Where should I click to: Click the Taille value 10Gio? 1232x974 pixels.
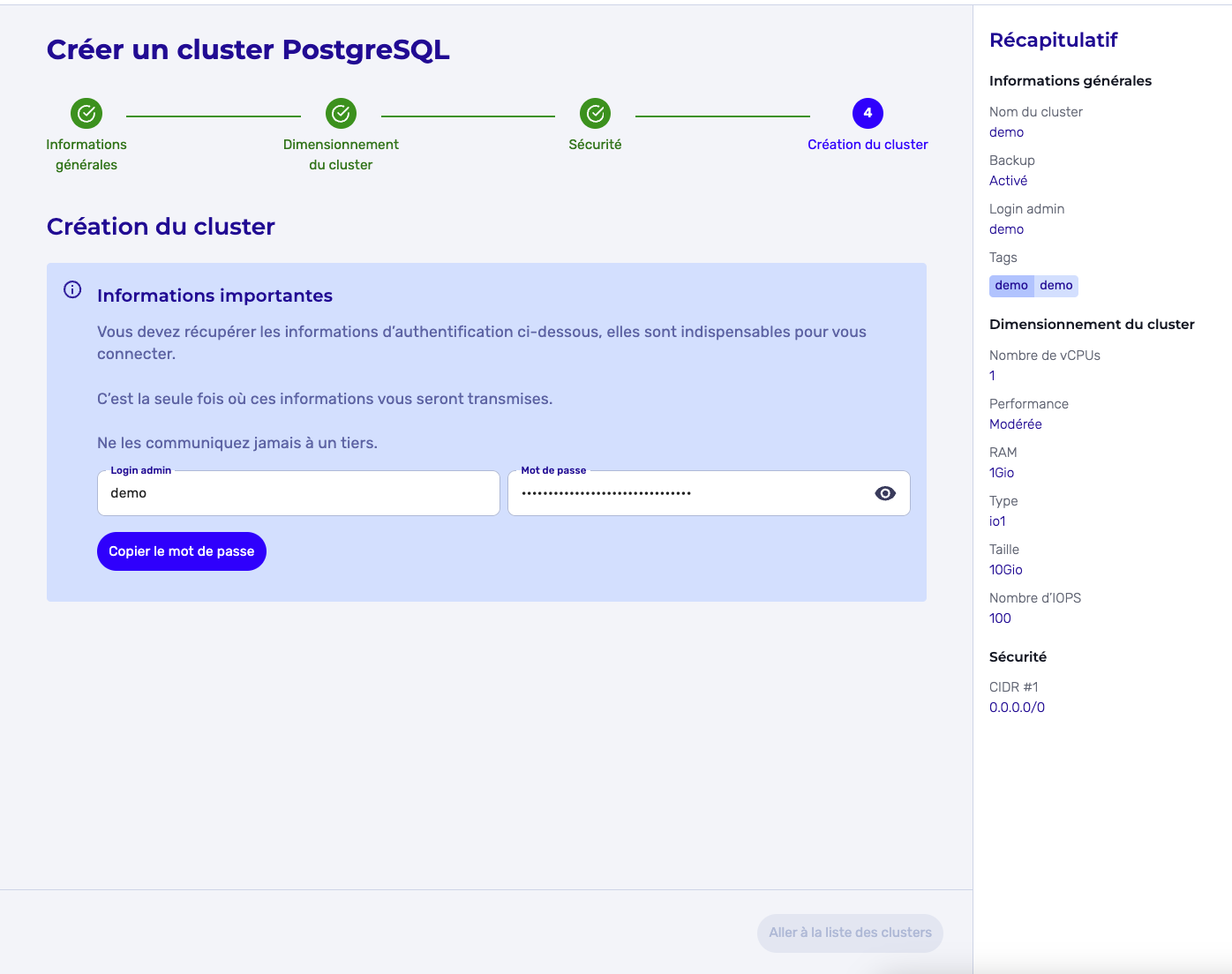(1006, 570)
